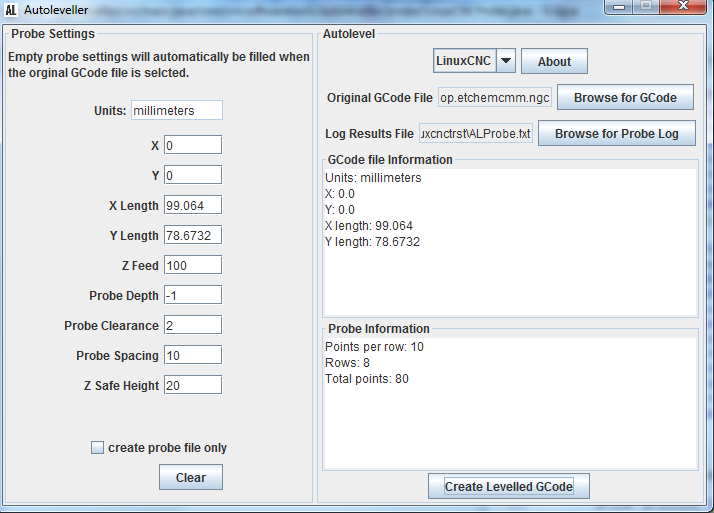
Task: Minimize the Autoleveller window
Action: click(618, 6)
